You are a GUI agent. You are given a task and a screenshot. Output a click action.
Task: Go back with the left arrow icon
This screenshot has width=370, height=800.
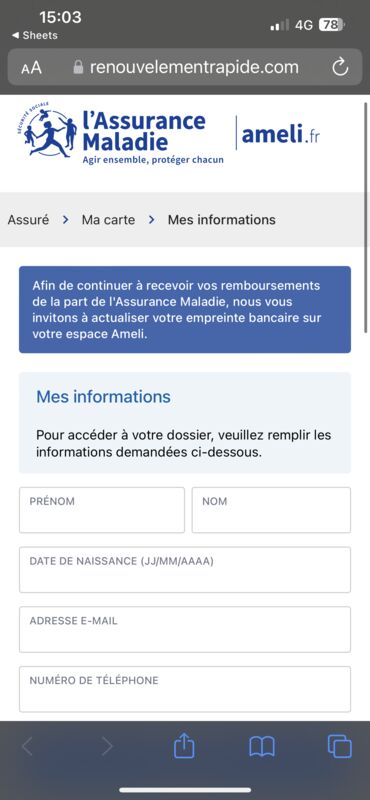coord(27,747)
